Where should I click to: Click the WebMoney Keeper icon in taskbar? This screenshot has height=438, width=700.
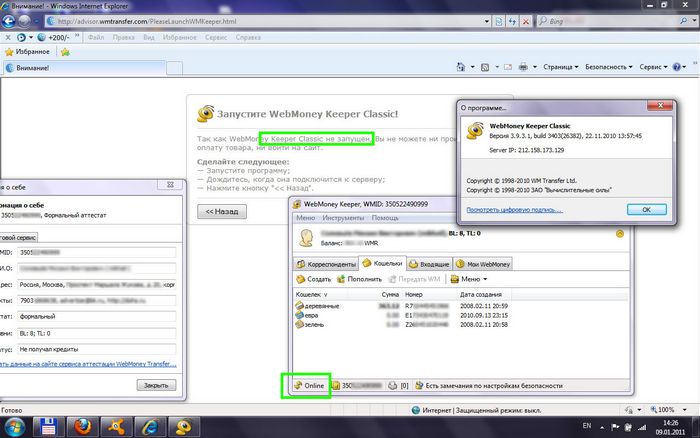click(183, 426)
